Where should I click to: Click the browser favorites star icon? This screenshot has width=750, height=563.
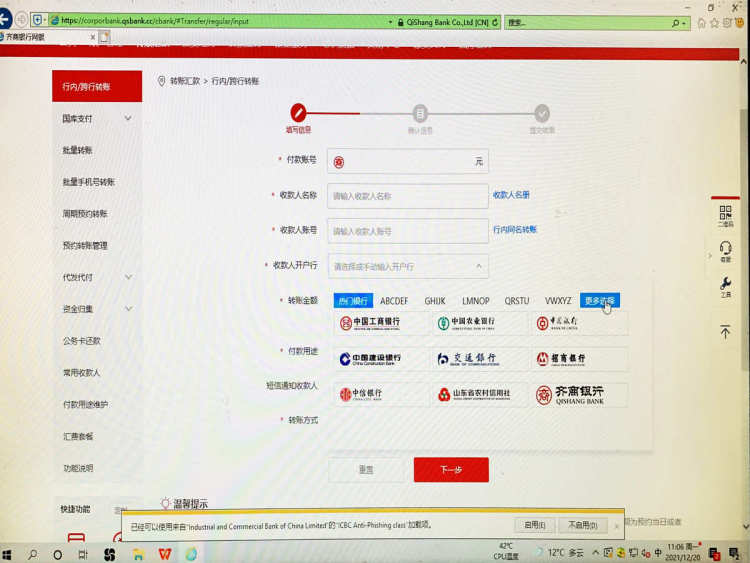pyautogui.click(x=715, y=22)
